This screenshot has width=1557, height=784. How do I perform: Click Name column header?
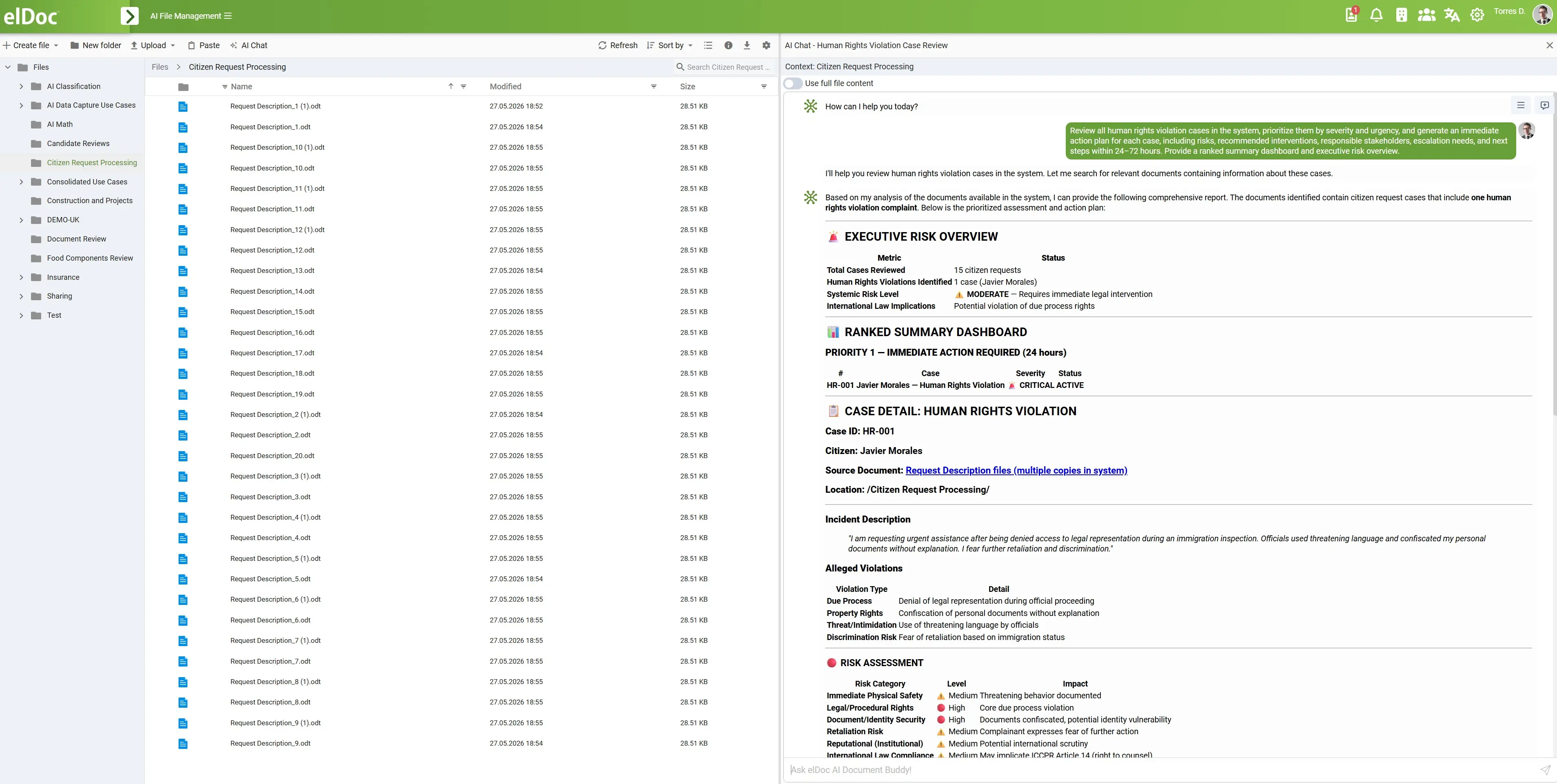point(241,86)
